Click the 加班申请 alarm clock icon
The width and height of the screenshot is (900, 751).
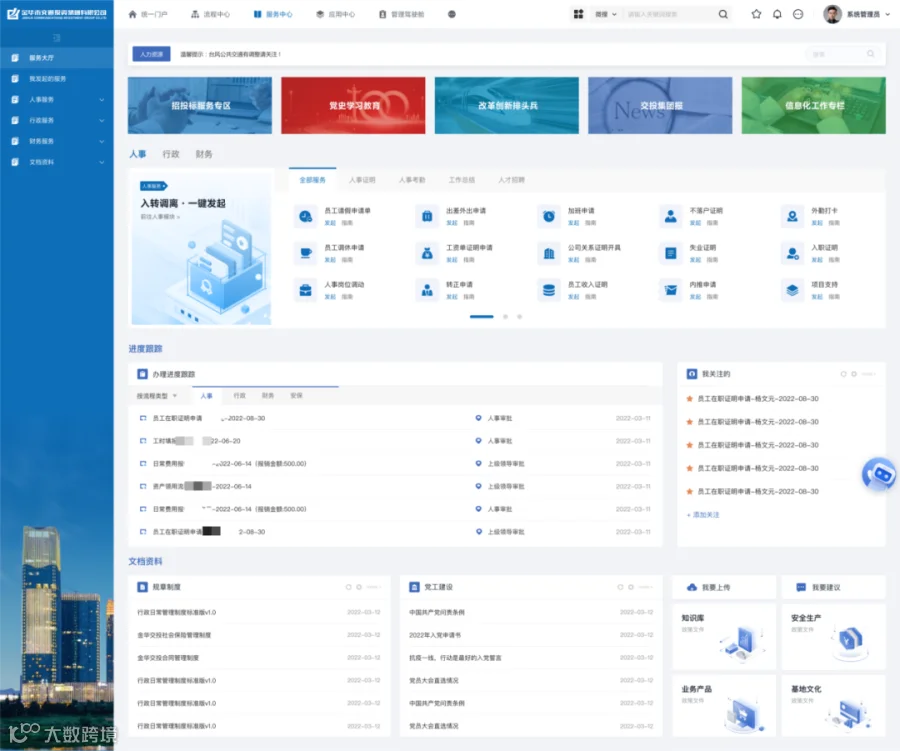(549, 216)
